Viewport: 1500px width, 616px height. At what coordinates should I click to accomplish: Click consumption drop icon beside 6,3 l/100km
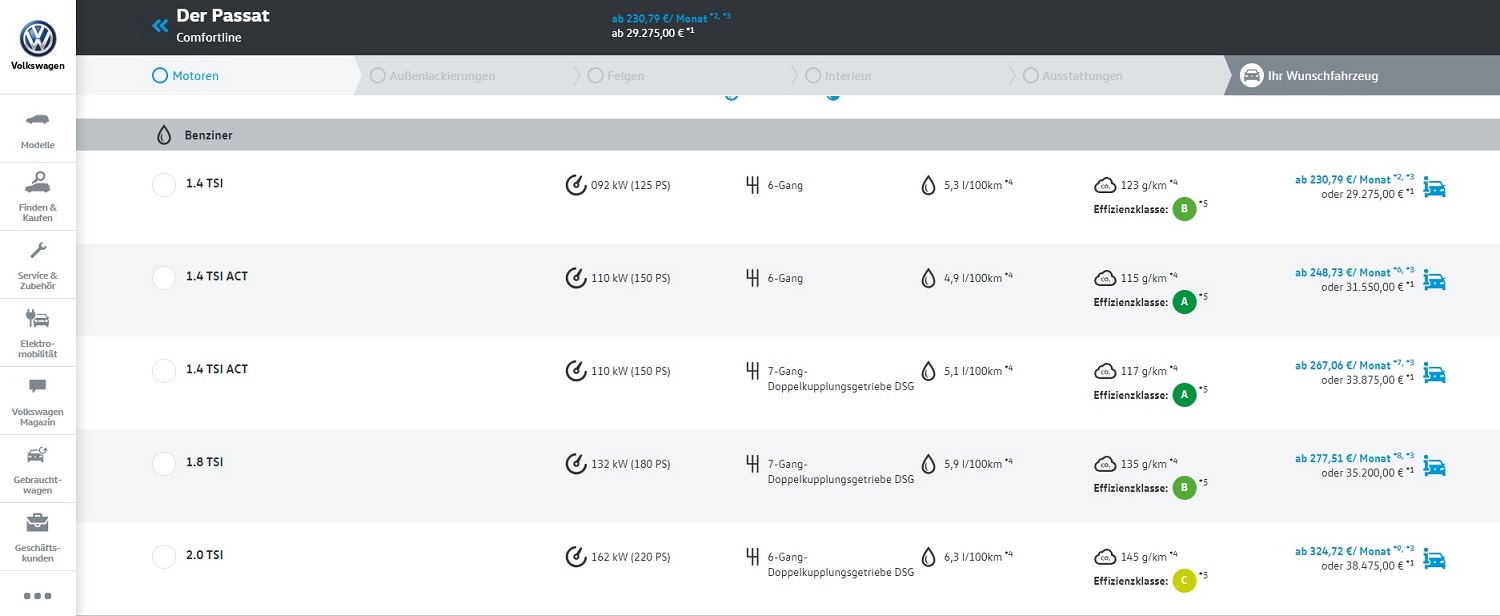point(928,557)
